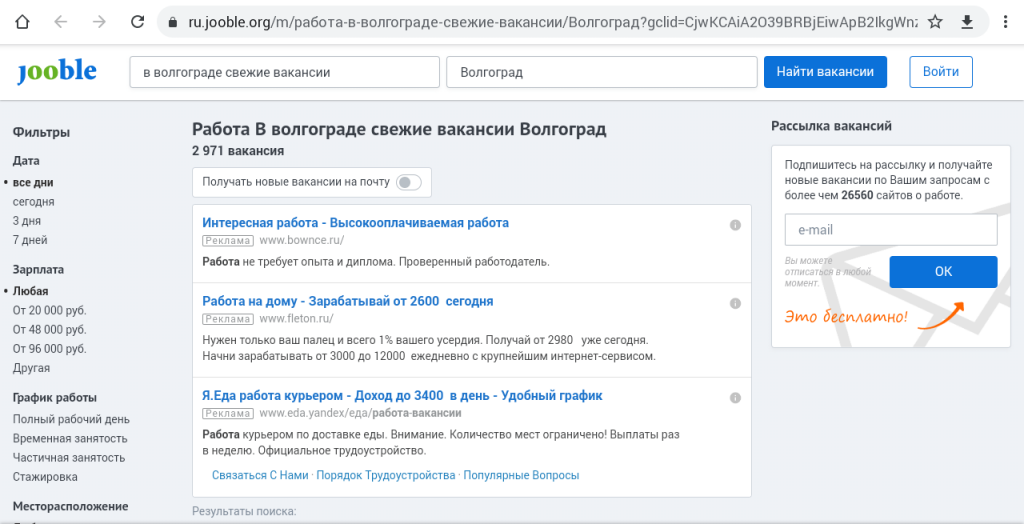Viewport: 1024px width, 524px height.
Task: Click the 'Войти' login button
Action: click(940, 72)
